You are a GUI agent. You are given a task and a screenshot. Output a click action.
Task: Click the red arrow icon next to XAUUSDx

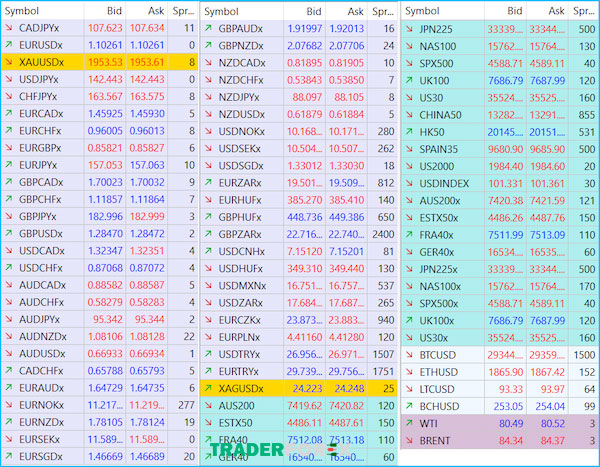point(9,62)
